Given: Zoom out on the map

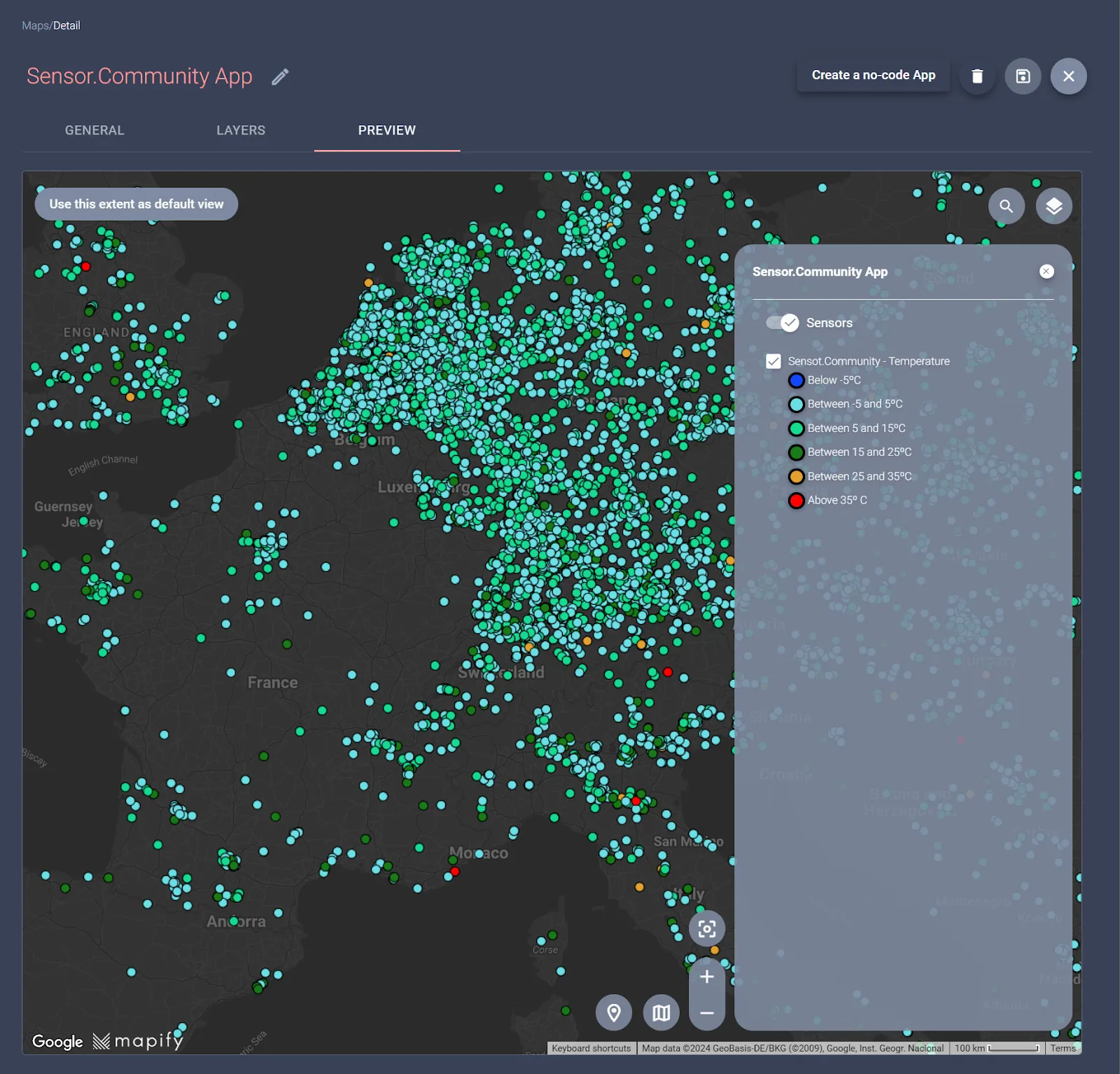Looking at the screenshot, I should (707, 1013).
